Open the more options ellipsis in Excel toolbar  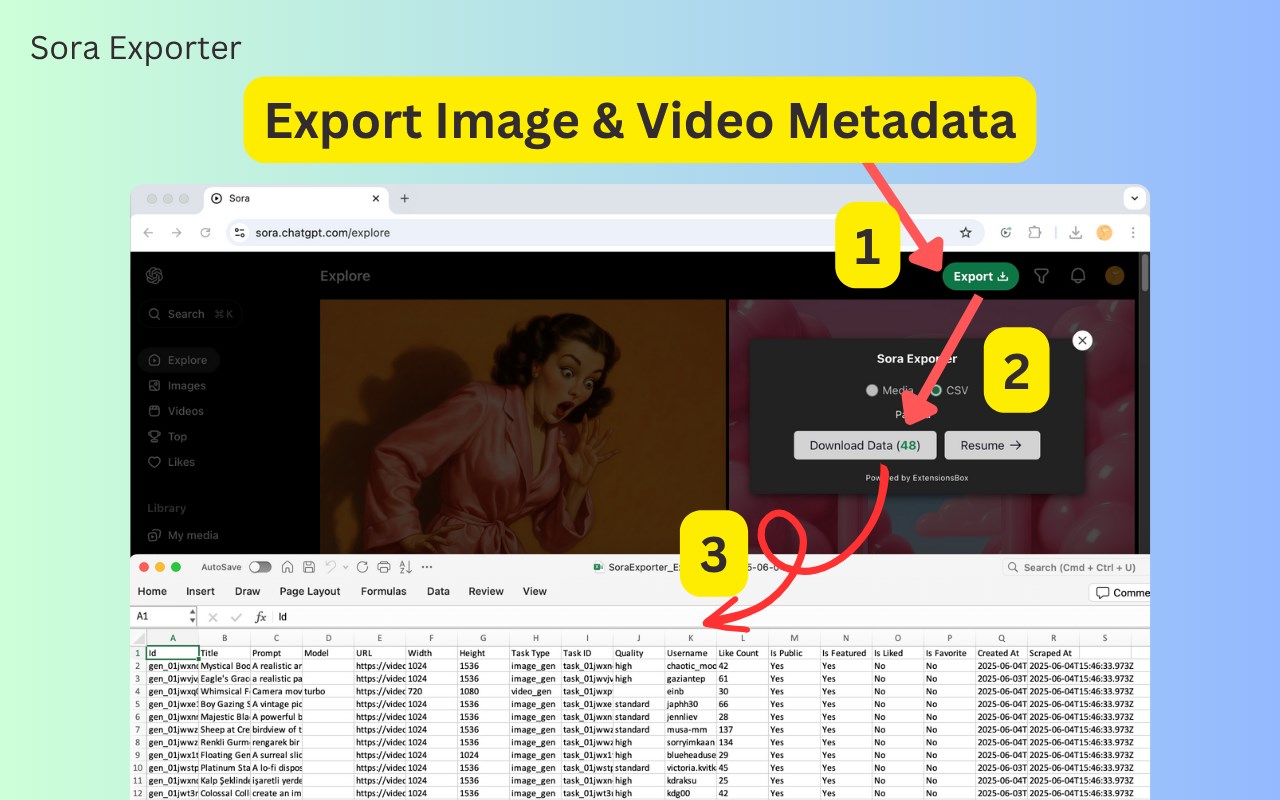click(x=428, y=567)
